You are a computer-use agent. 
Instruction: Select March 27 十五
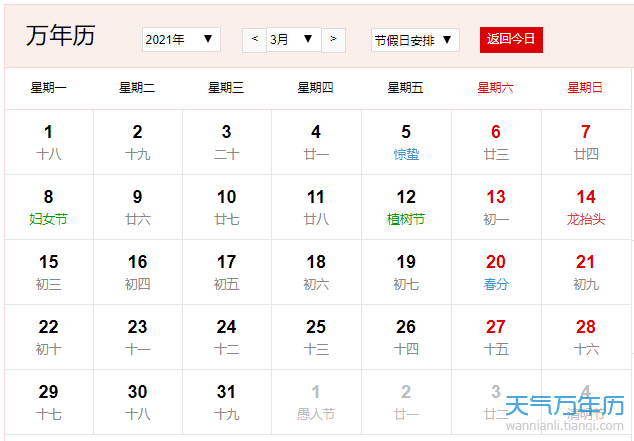[x=496, y=337]
